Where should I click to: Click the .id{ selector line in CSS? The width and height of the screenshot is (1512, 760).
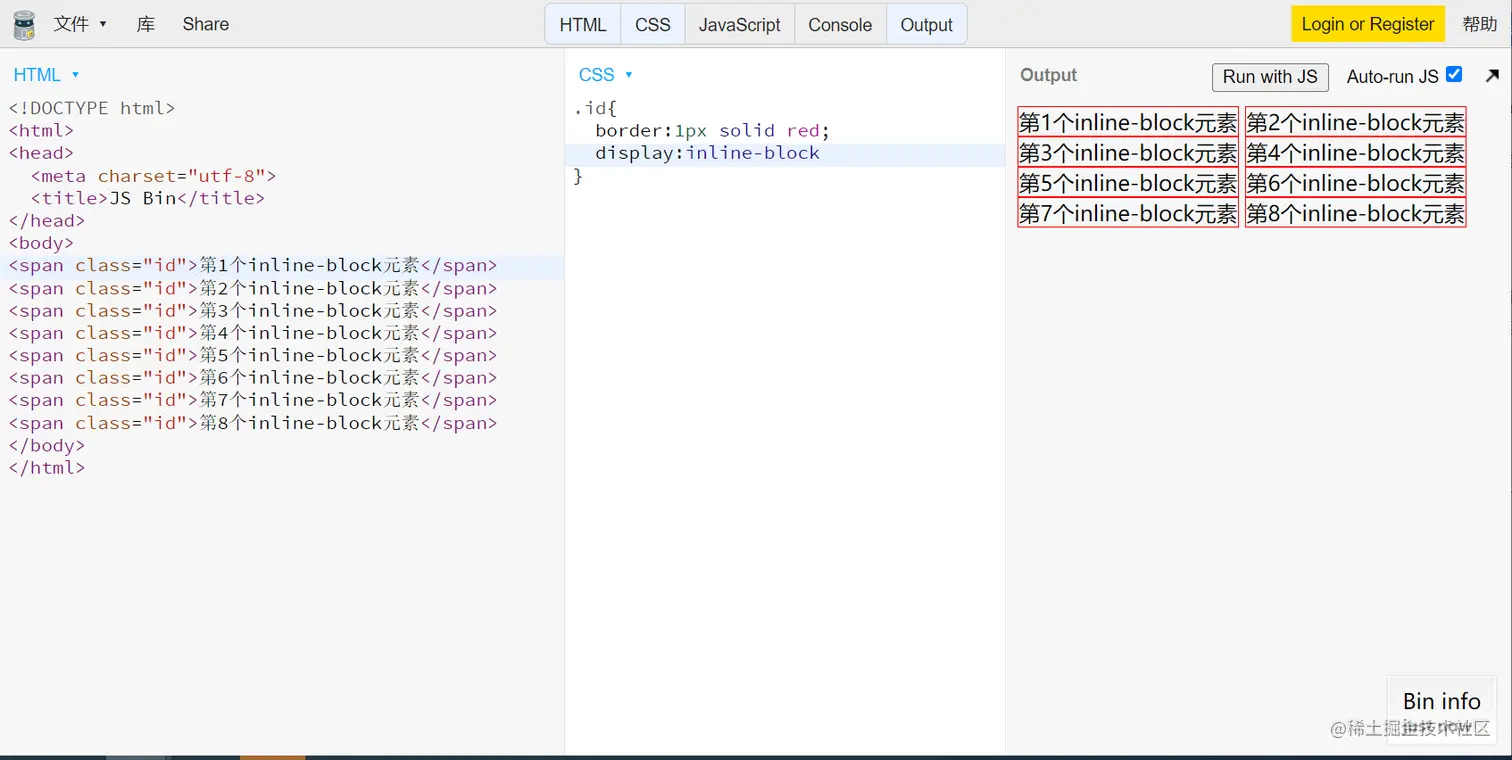[596, 108]
